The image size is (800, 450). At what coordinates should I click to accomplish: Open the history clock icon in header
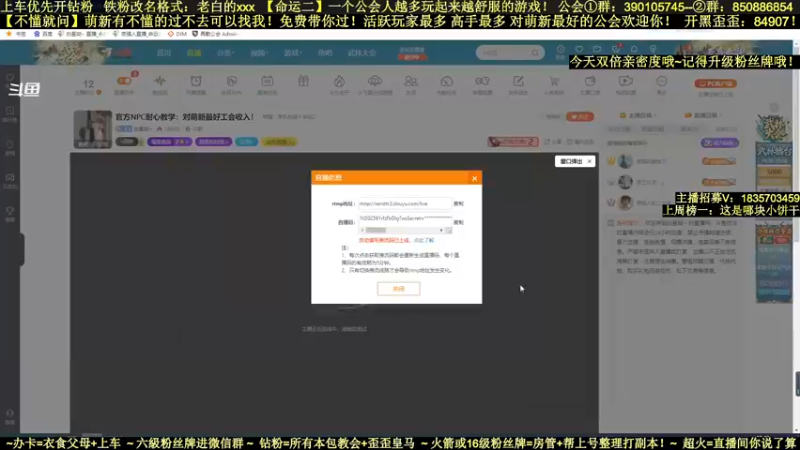pyautogui.click(x=561, y=49)
